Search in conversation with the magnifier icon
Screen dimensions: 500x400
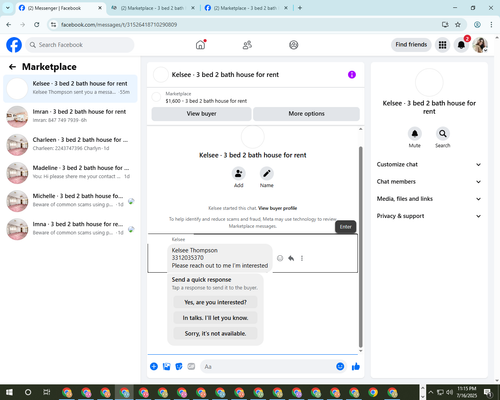pyautogui.click(x=443, y=134)
